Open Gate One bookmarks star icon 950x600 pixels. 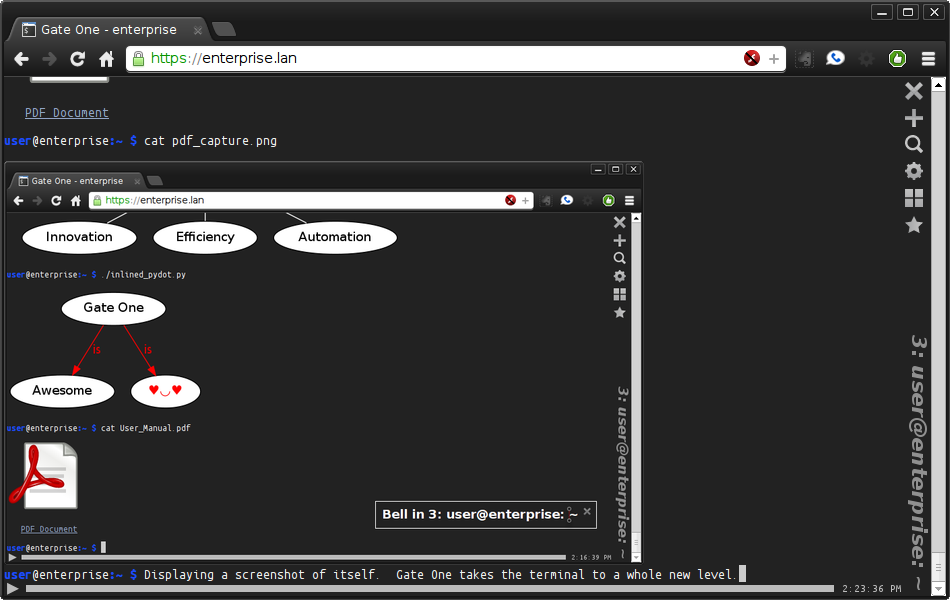pos(914,225)
